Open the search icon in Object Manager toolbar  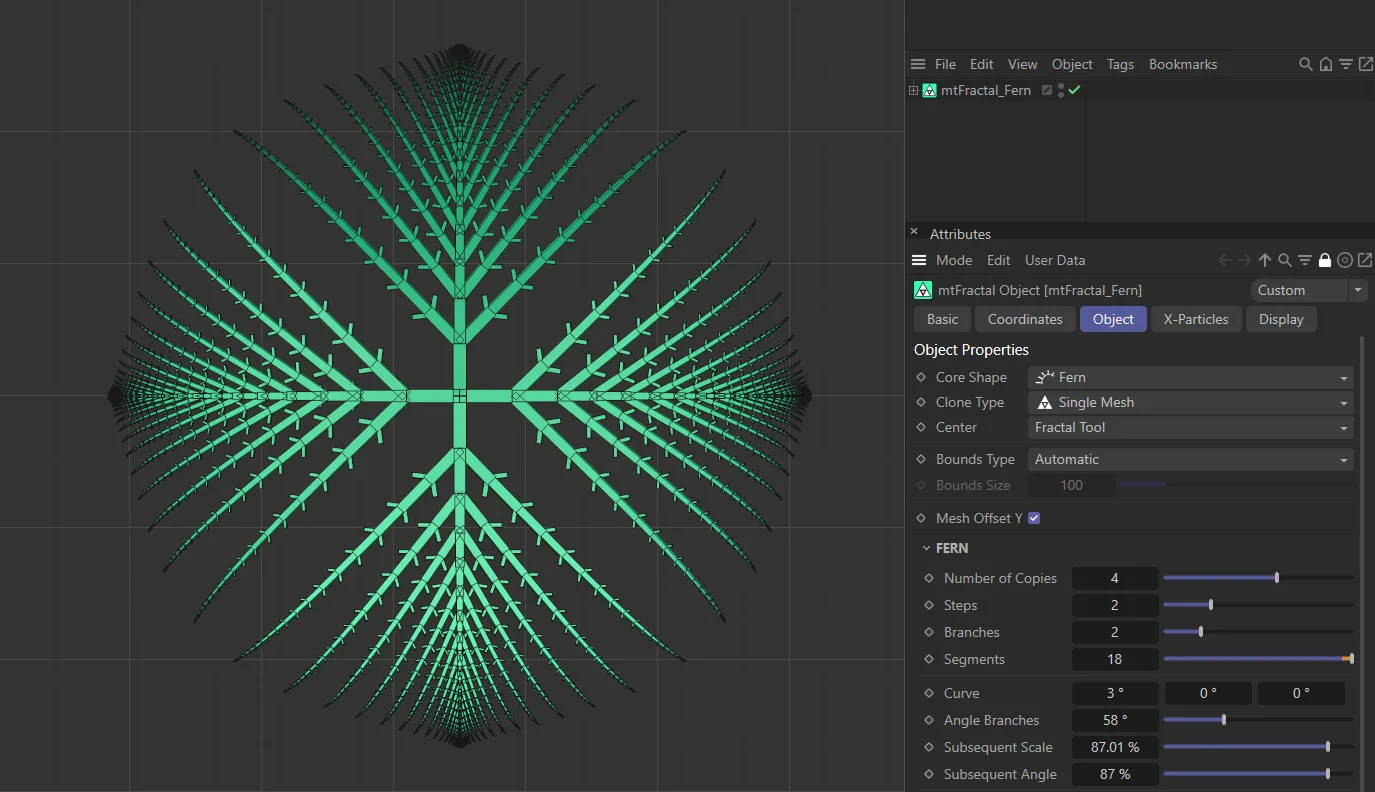pos(1306,63)
